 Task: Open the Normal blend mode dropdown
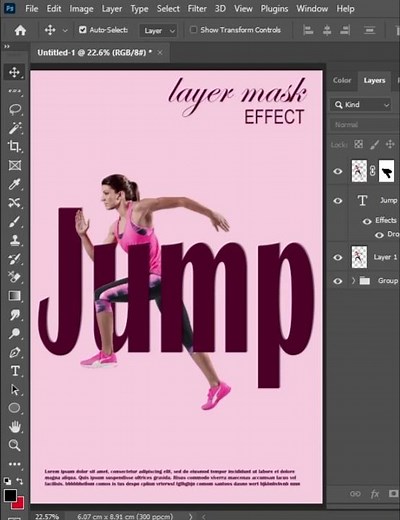click(365, 125)
